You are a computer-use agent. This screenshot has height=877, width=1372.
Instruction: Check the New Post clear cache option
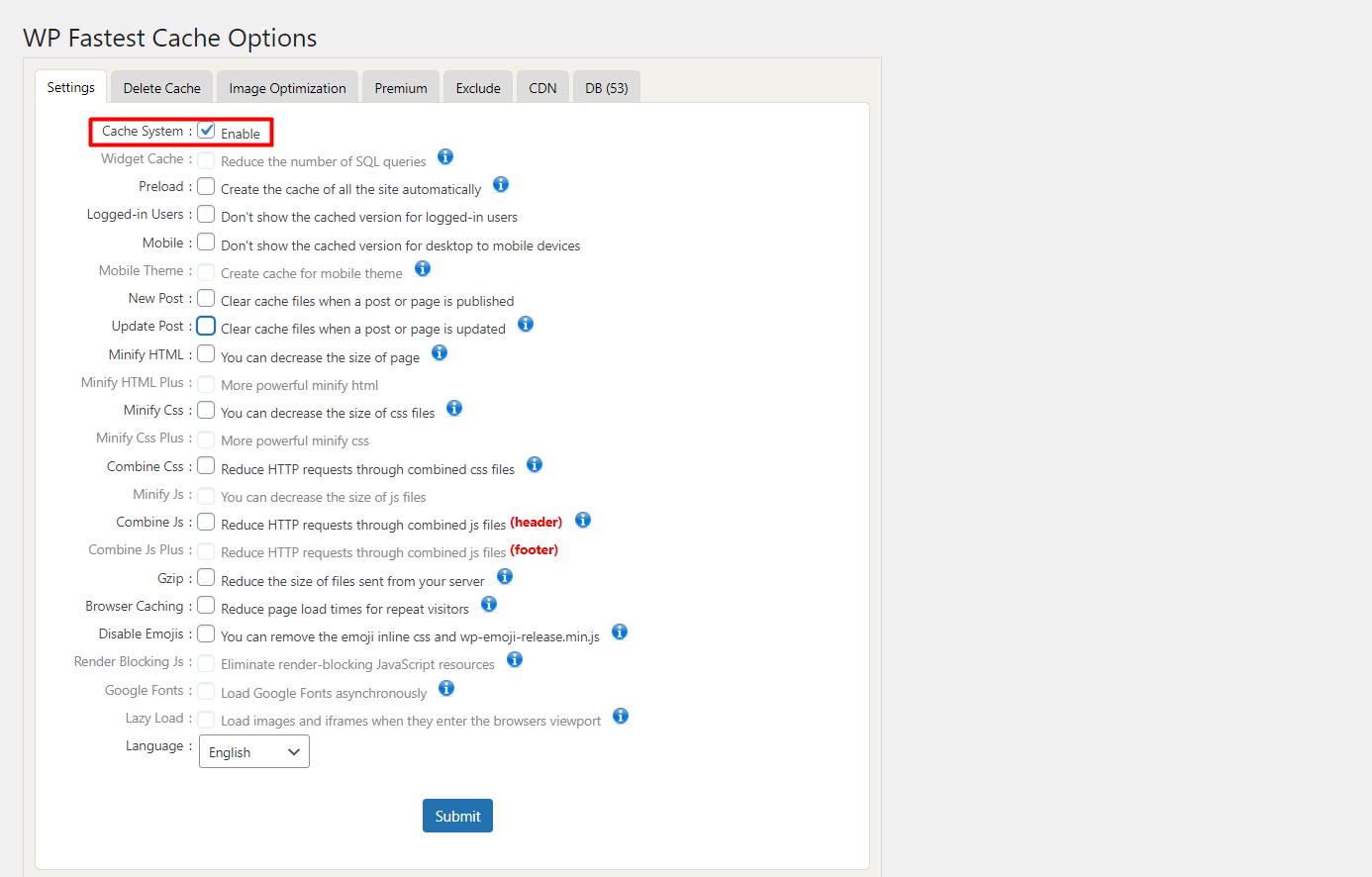point(206,297)
